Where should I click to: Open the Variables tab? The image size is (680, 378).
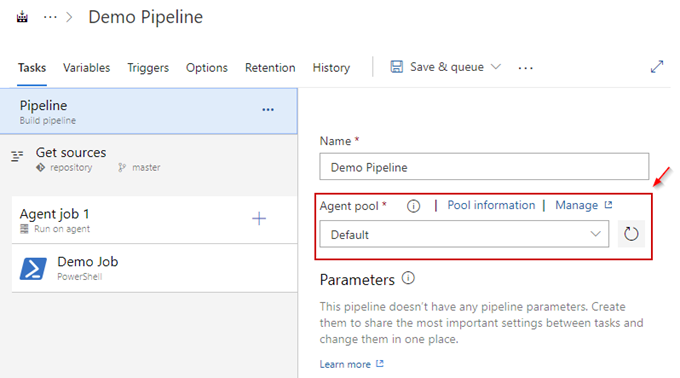(86, 68)
